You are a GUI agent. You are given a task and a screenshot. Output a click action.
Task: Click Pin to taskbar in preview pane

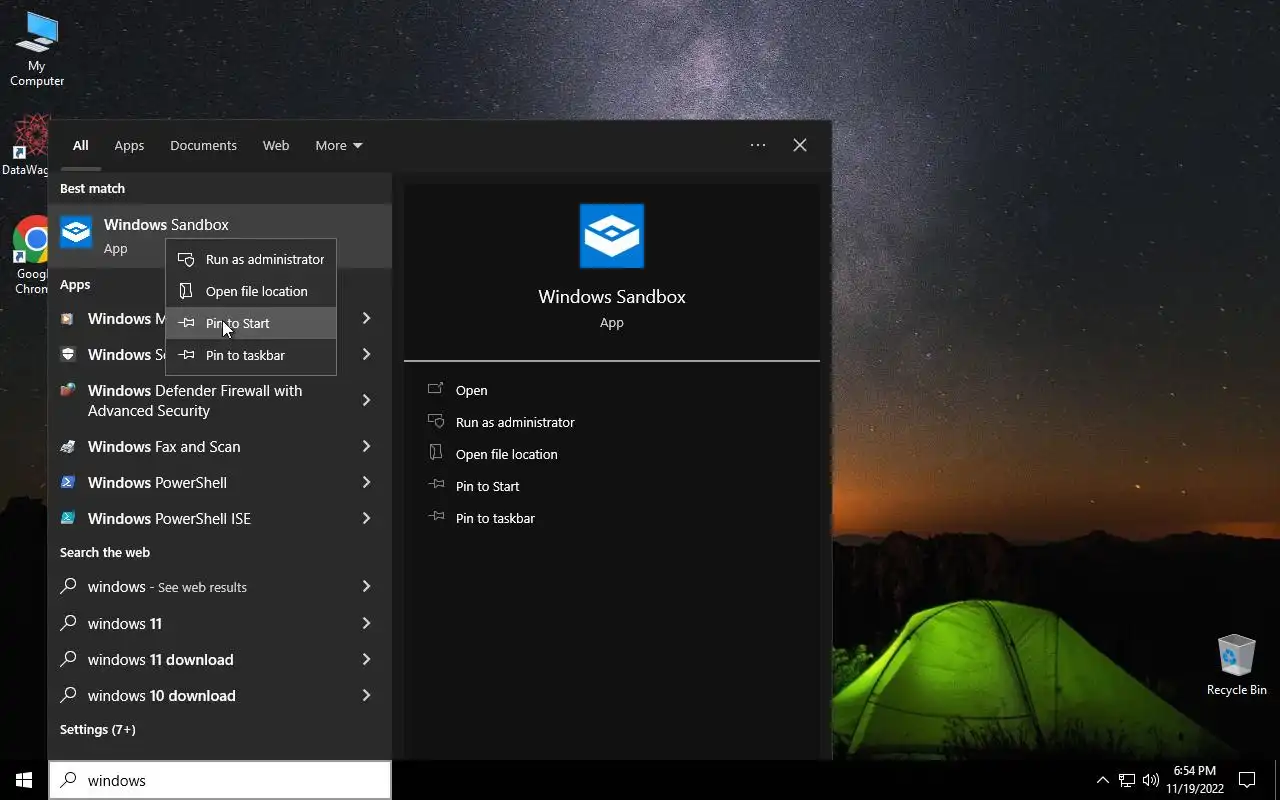click(x=495, y=518)
